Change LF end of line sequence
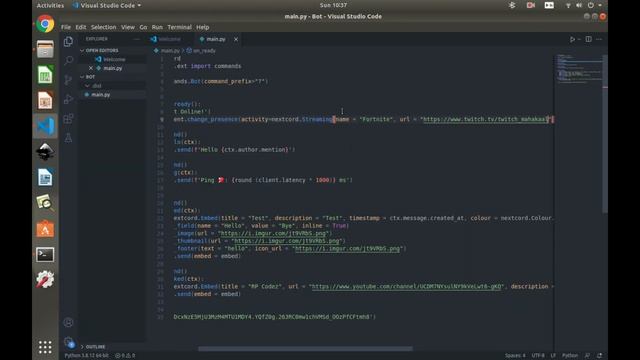 pos(553,356)
